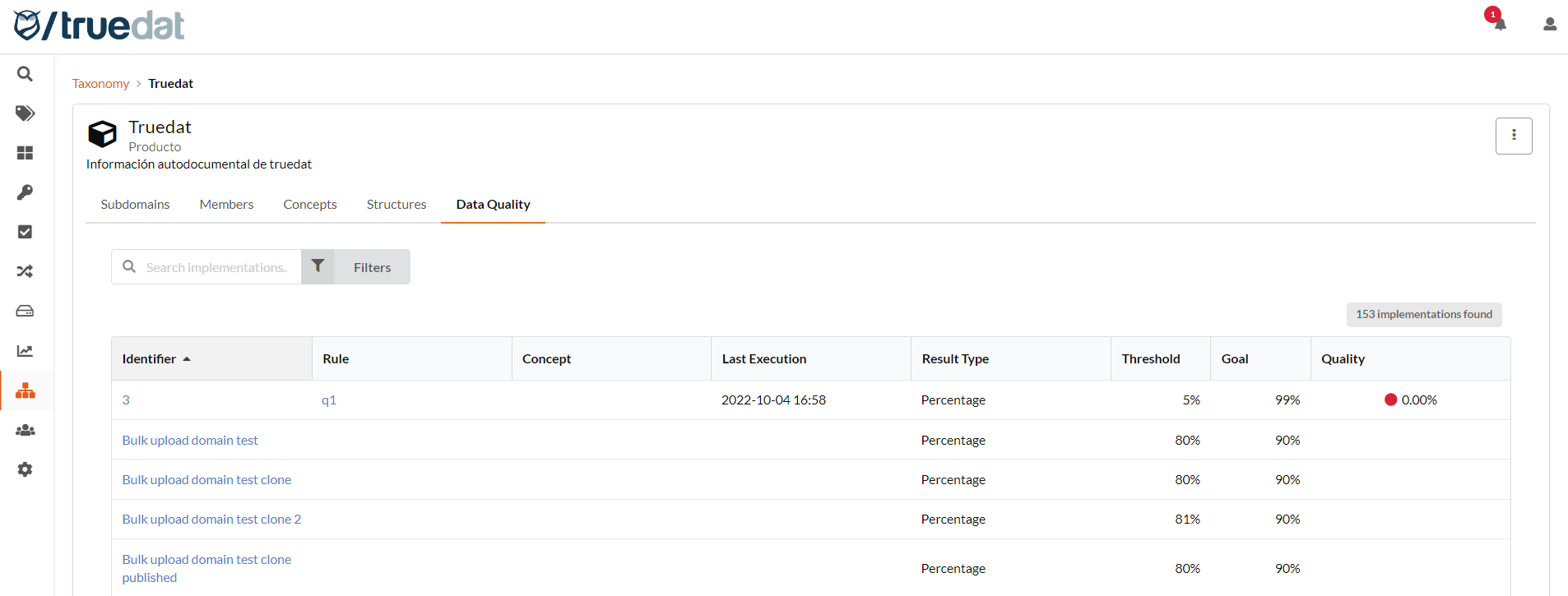
Task: Click the shuffle arrows sidebar icon
Action: coord(26,271)
